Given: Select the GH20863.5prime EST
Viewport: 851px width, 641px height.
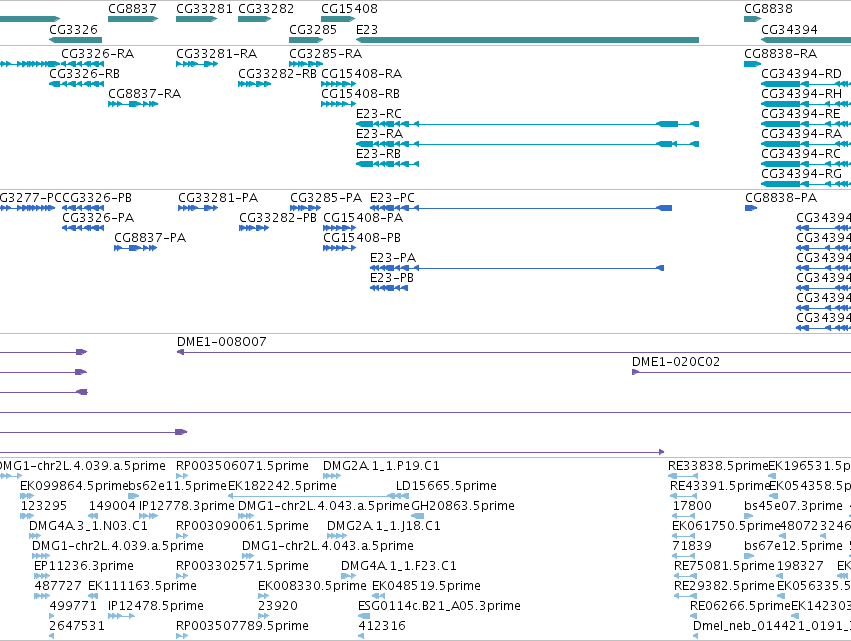Looking at the screenshot, I should point(418,516).
